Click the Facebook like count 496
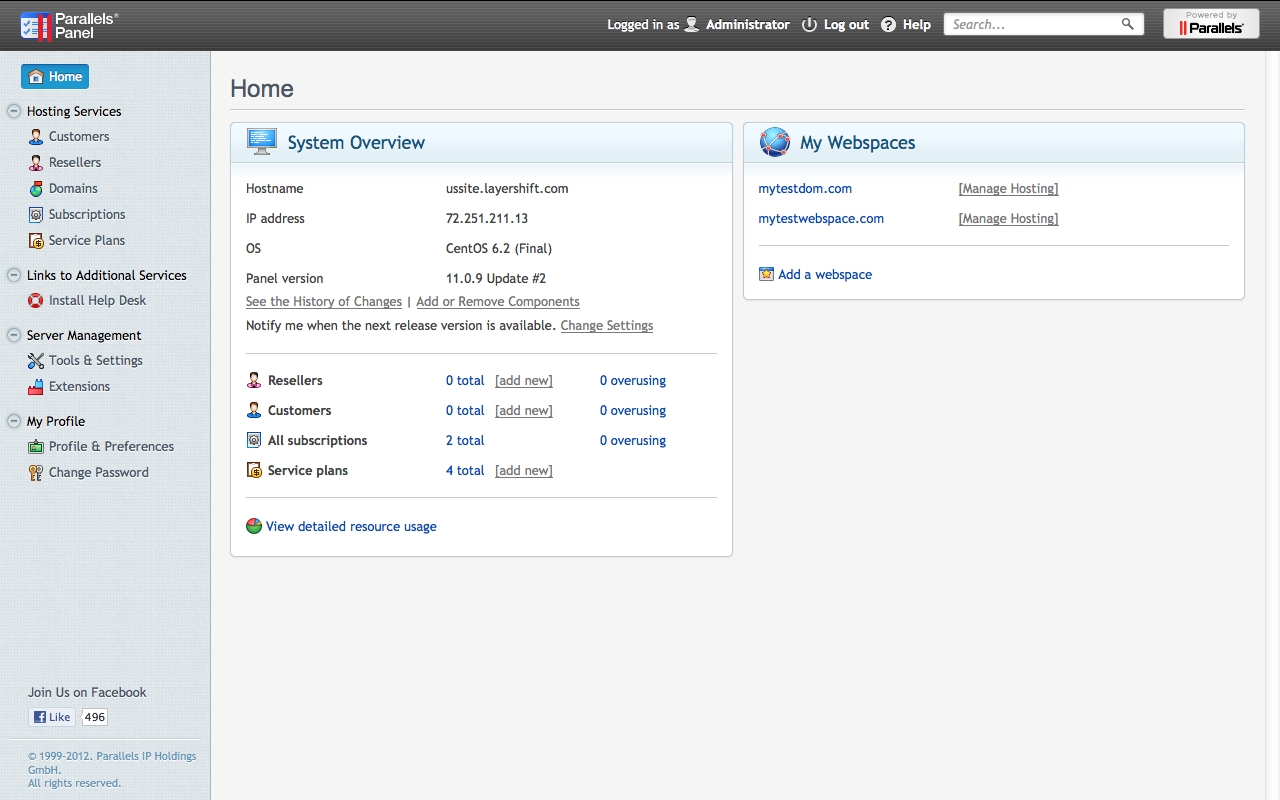The image size is (1280, 800). [x=95, y=717]
